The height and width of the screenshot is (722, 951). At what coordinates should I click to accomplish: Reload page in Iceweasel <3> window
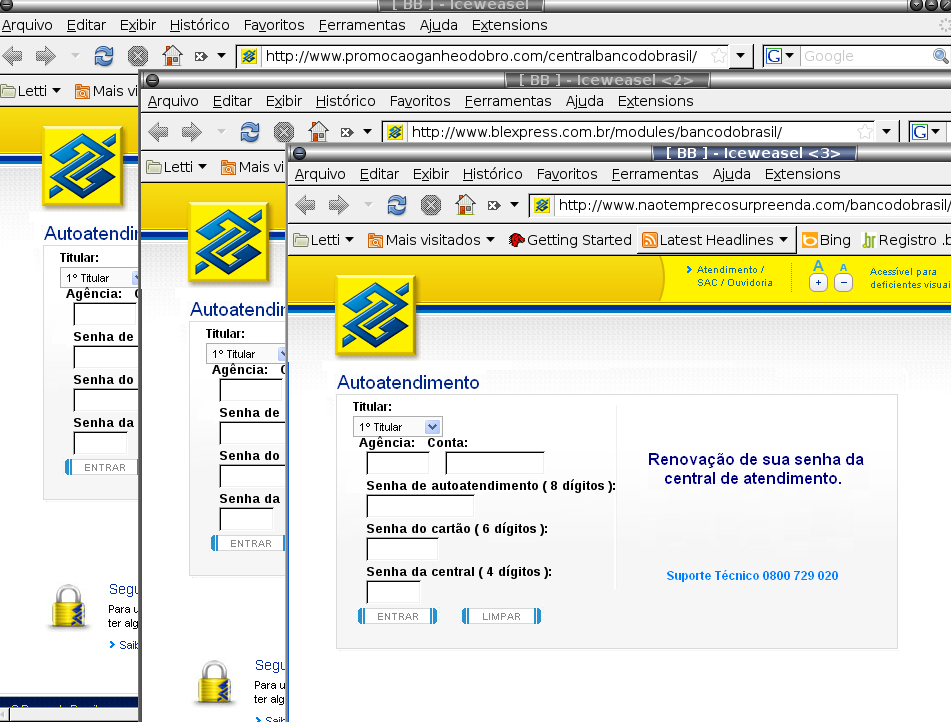pos(397,205)
